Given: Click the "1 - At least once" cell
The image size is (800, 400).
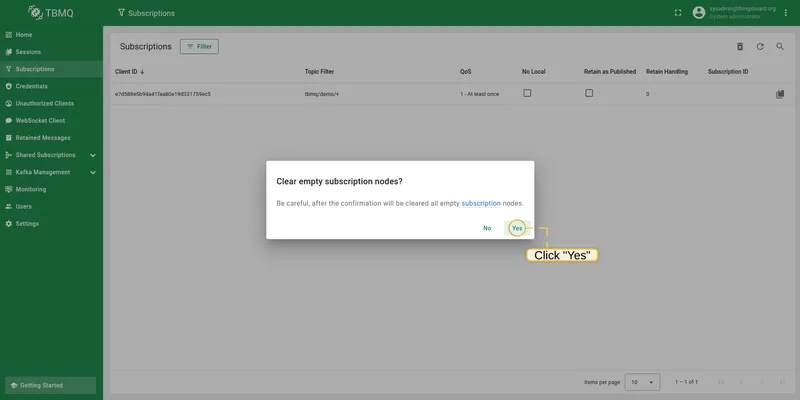Looking at the screenshot, I should pyautogui.click(x=480, y=94).
